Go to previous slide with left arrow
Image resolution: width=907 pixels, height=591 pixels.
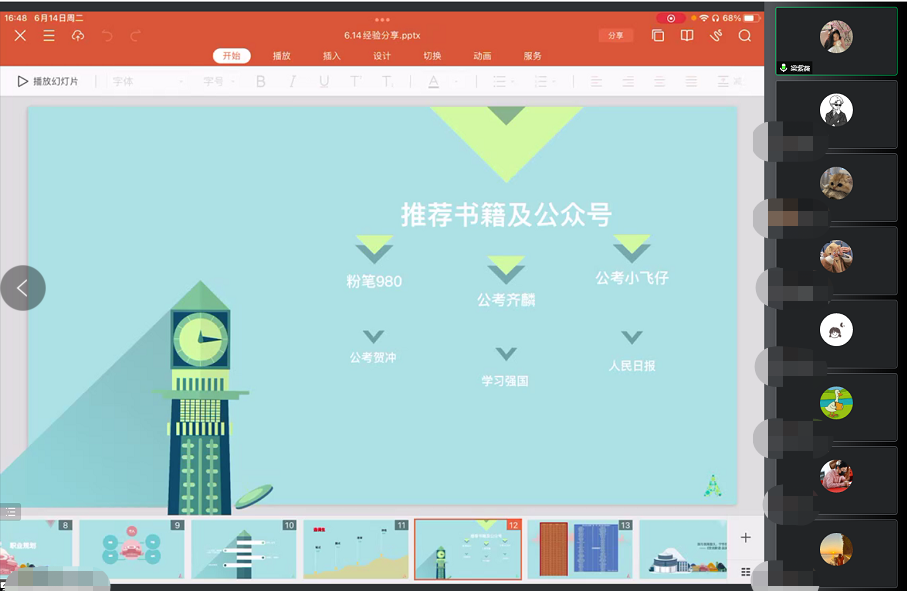tap(23, 288)
